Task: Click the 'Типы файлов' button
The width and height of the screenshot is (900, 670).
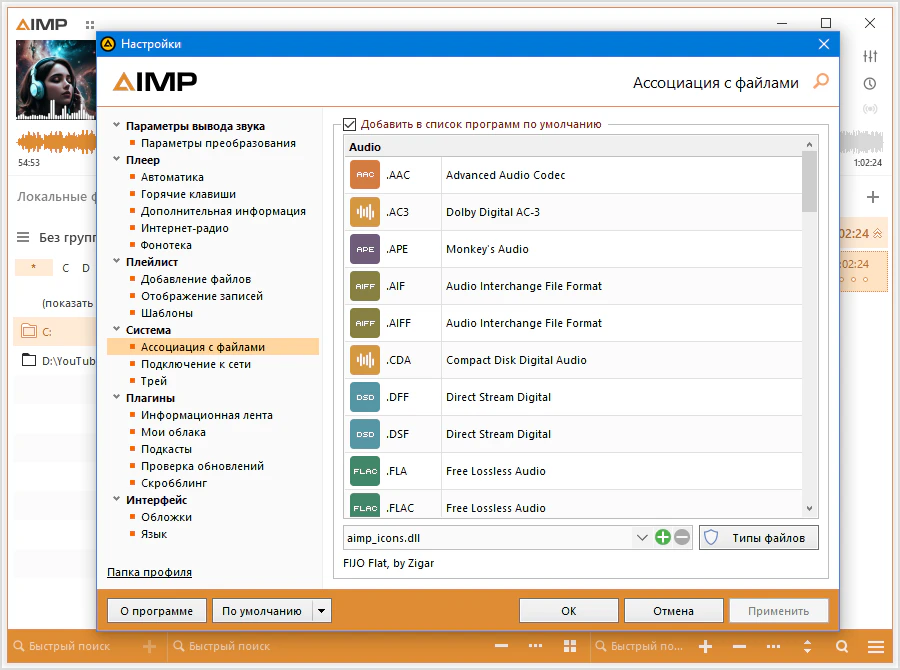Action: [759, 538]
